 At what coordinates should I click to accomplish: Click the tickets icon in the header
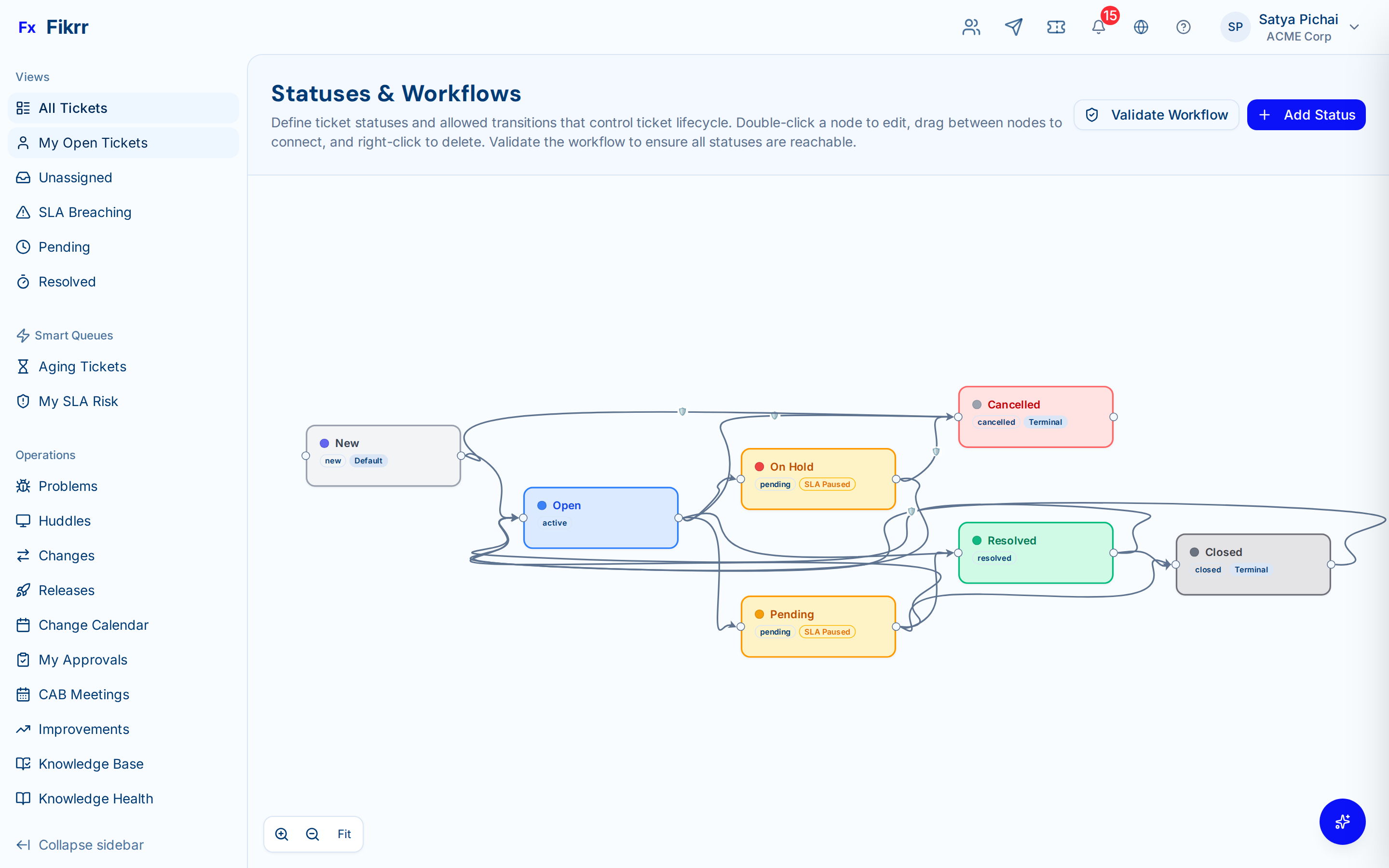coord(1056,27)
